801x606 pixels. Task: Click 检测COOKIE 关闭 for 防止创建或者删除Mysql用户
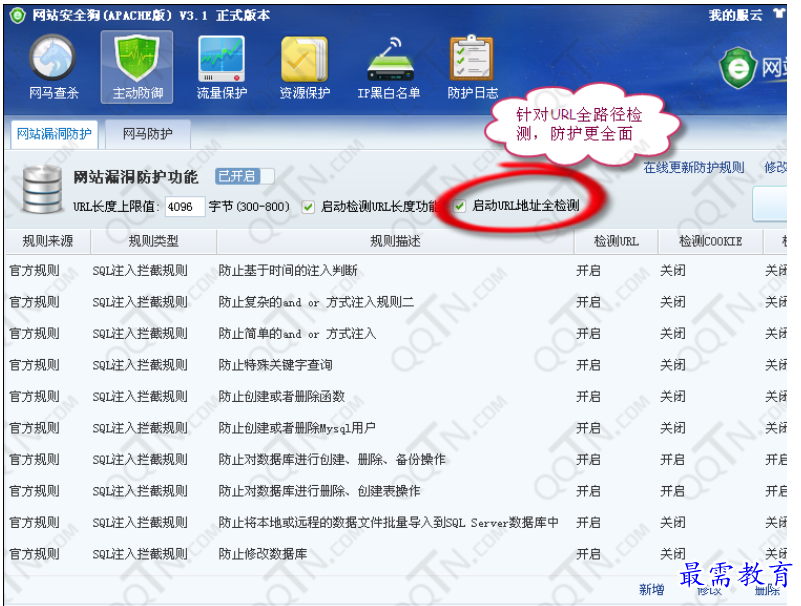[673, 428]
